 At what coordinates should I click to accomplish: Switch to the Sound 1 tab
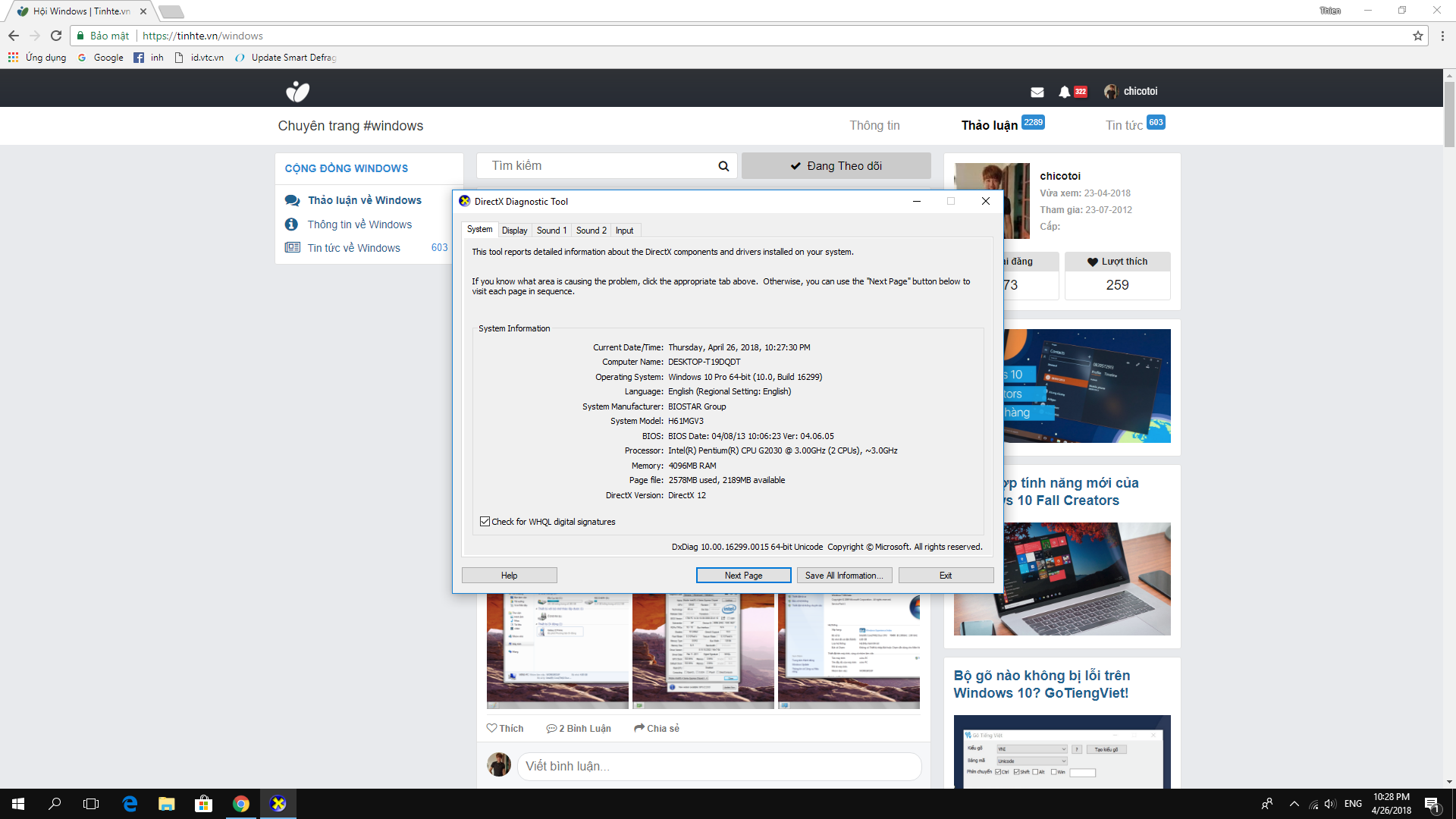coord(551,231)
